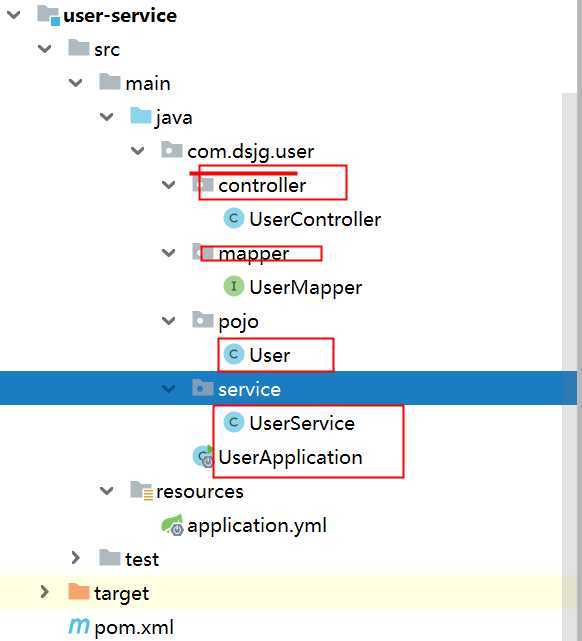582x641 pixels.
Task: Collapse the src folder
Action: click(45, 49)
